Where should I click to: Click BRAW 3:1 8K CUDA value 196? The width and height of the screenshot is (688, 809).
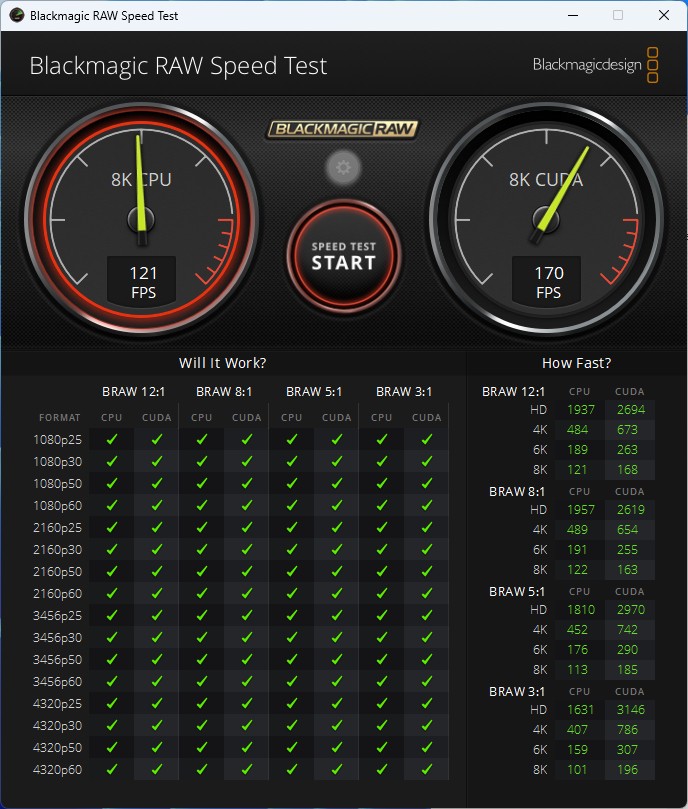click(x=627, y=770)
